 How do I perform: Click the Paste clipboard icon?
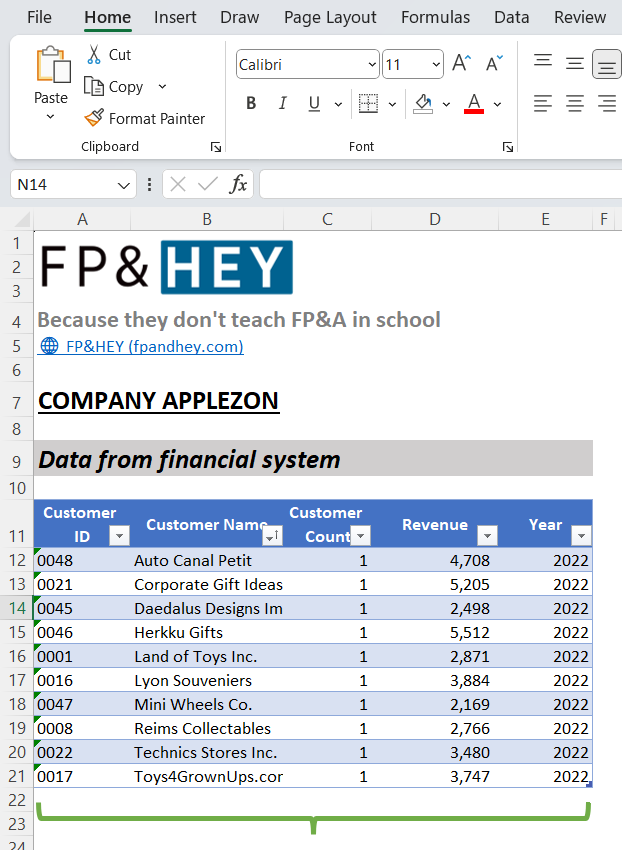(53, 65)
